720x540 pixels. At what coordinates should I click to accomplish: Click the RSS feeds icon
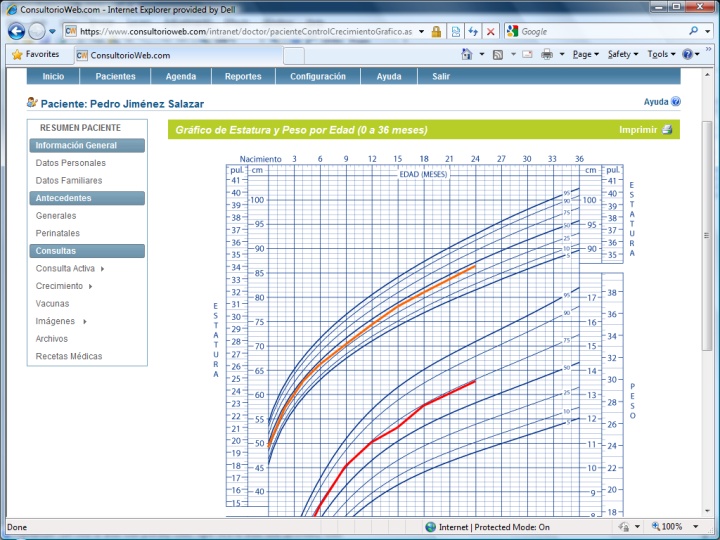click(x=498, y=55)
